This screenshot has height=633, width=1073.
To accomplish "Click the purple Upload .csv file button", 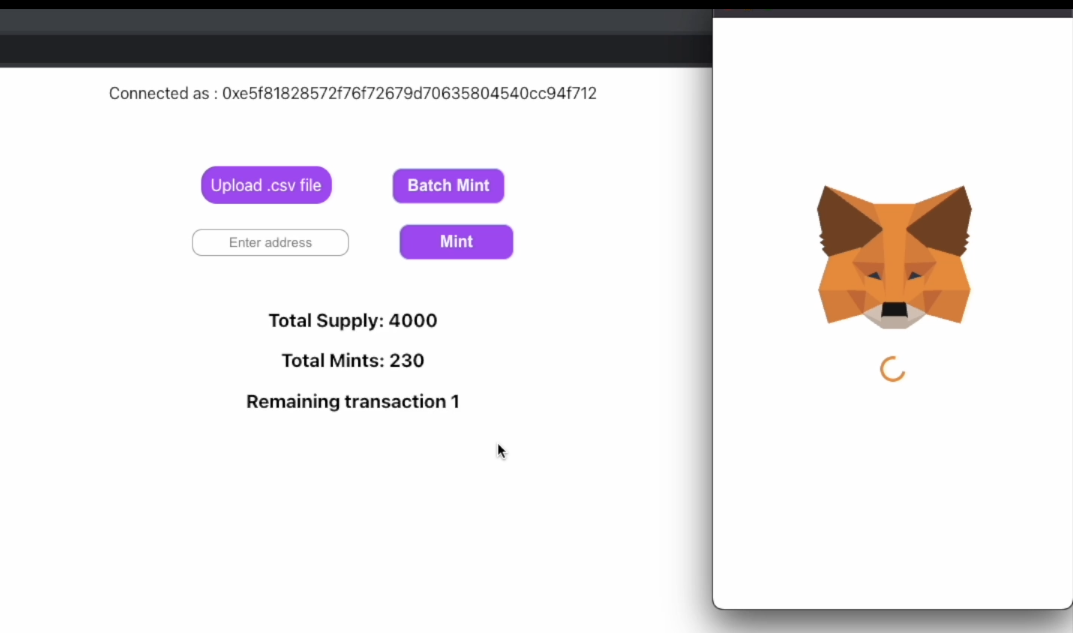I will 266,185.
